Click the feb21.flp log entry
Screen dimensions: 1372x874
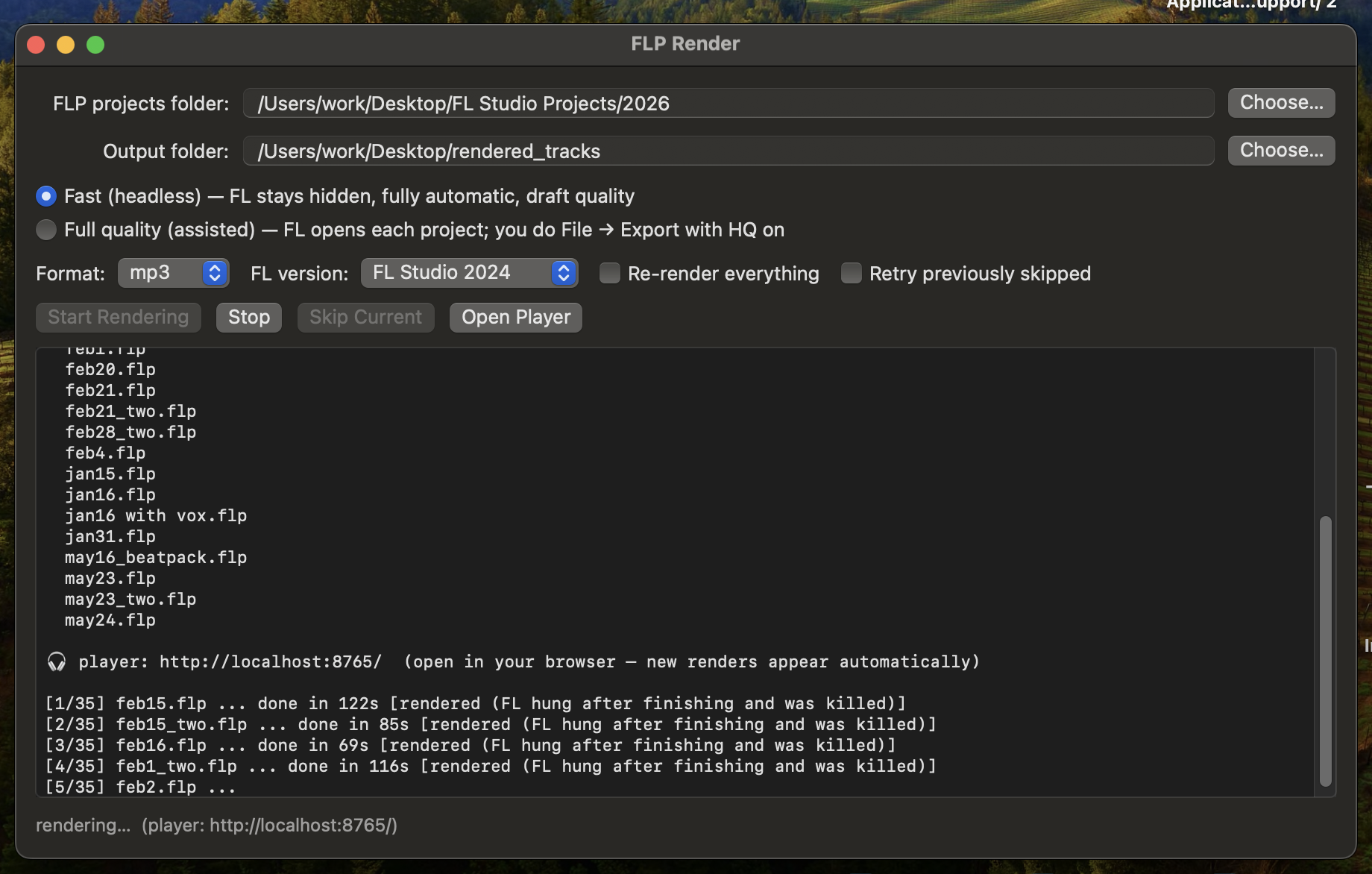[110, 390]
